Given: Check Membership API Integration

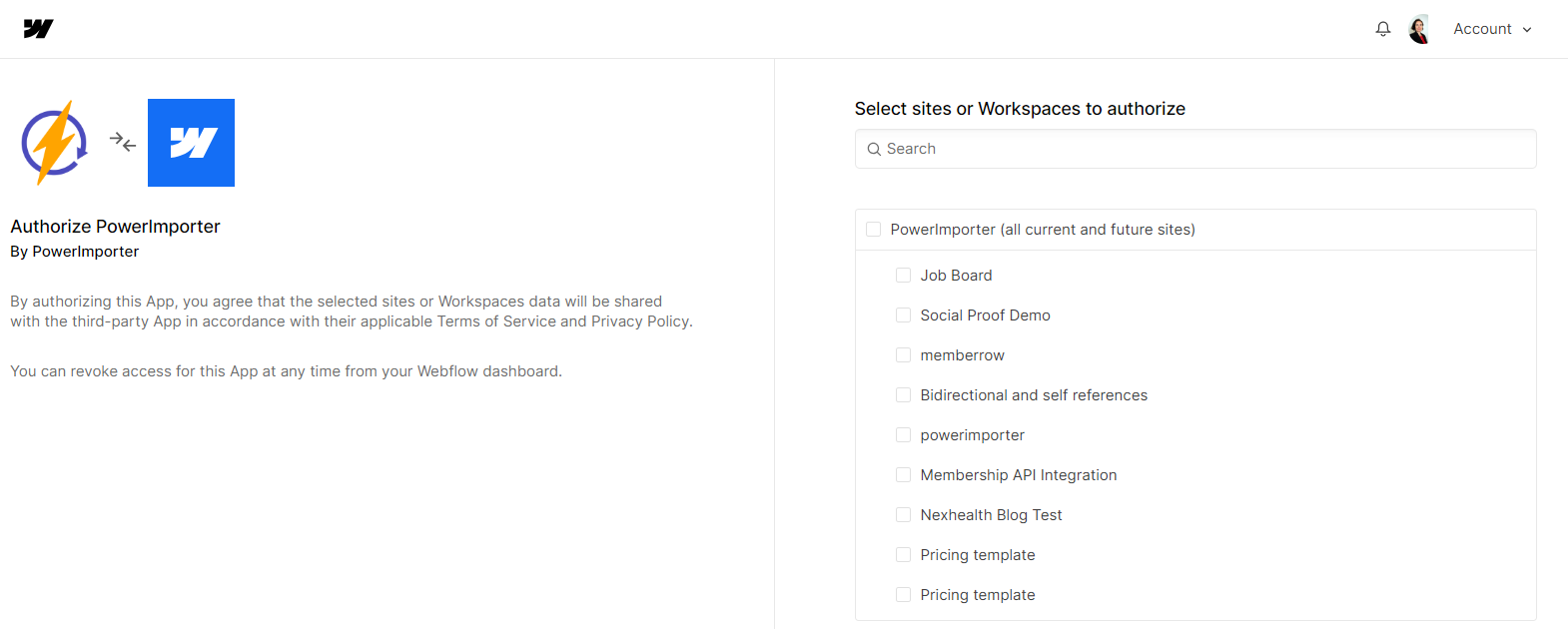Looking at the screenshot, I should click(903, 474).
